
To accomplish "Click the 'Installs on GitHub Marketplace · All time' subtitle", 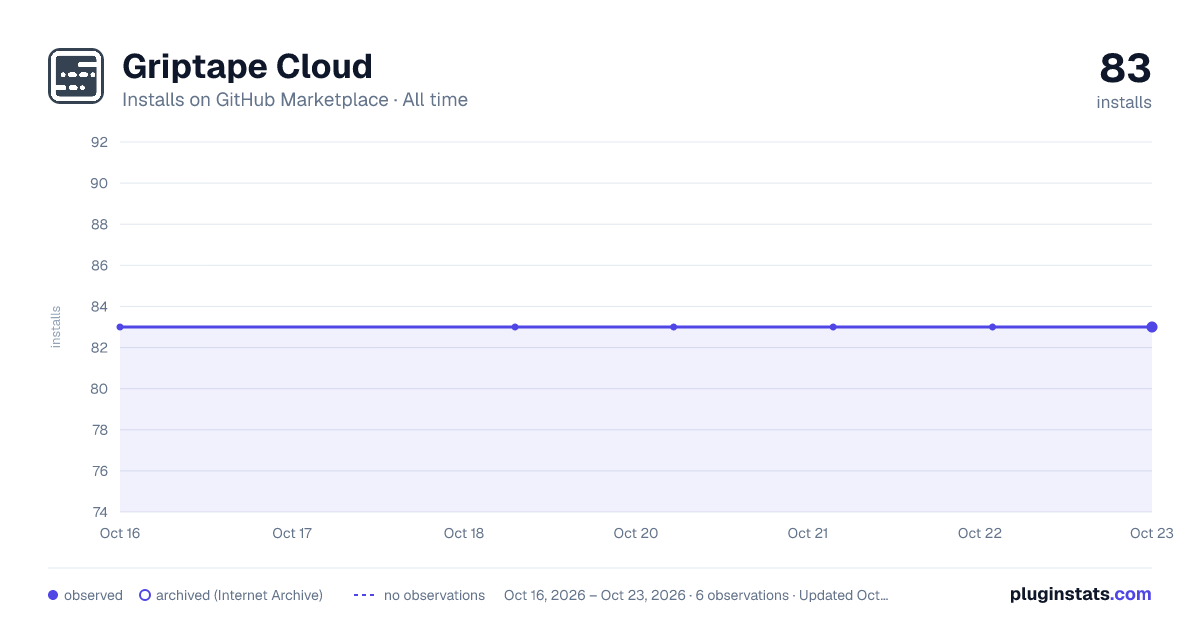I will (x=295, y=100).
